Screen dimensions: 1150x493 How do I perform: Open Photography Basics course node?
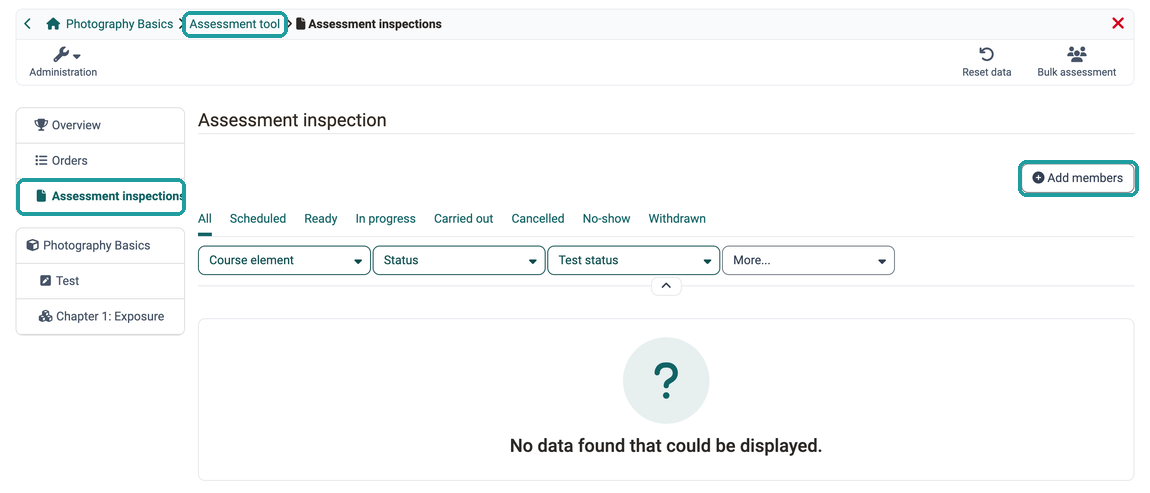[x=100, y=246]
